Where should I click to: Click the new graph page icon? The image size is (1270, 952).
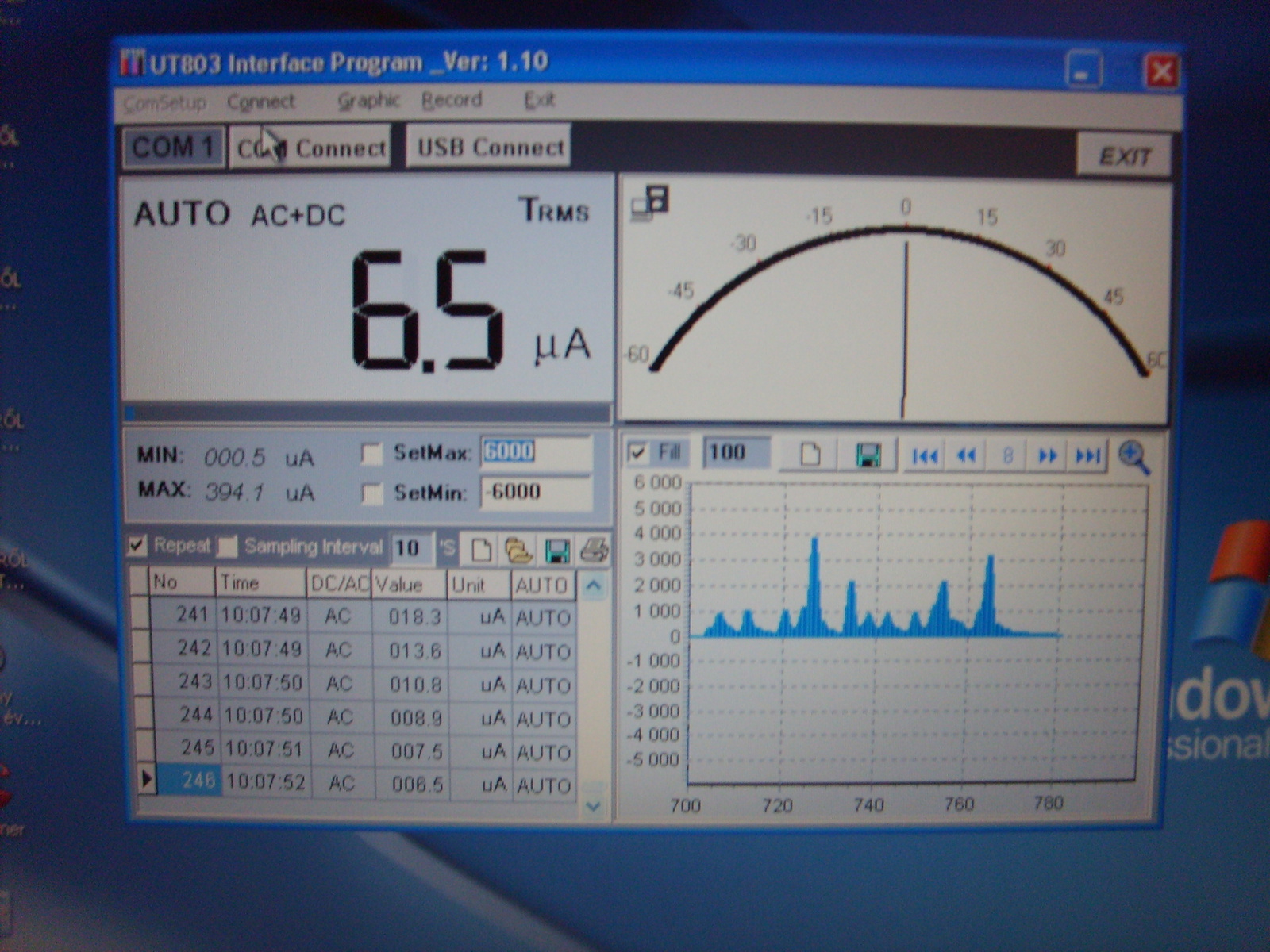click(809, 455)
